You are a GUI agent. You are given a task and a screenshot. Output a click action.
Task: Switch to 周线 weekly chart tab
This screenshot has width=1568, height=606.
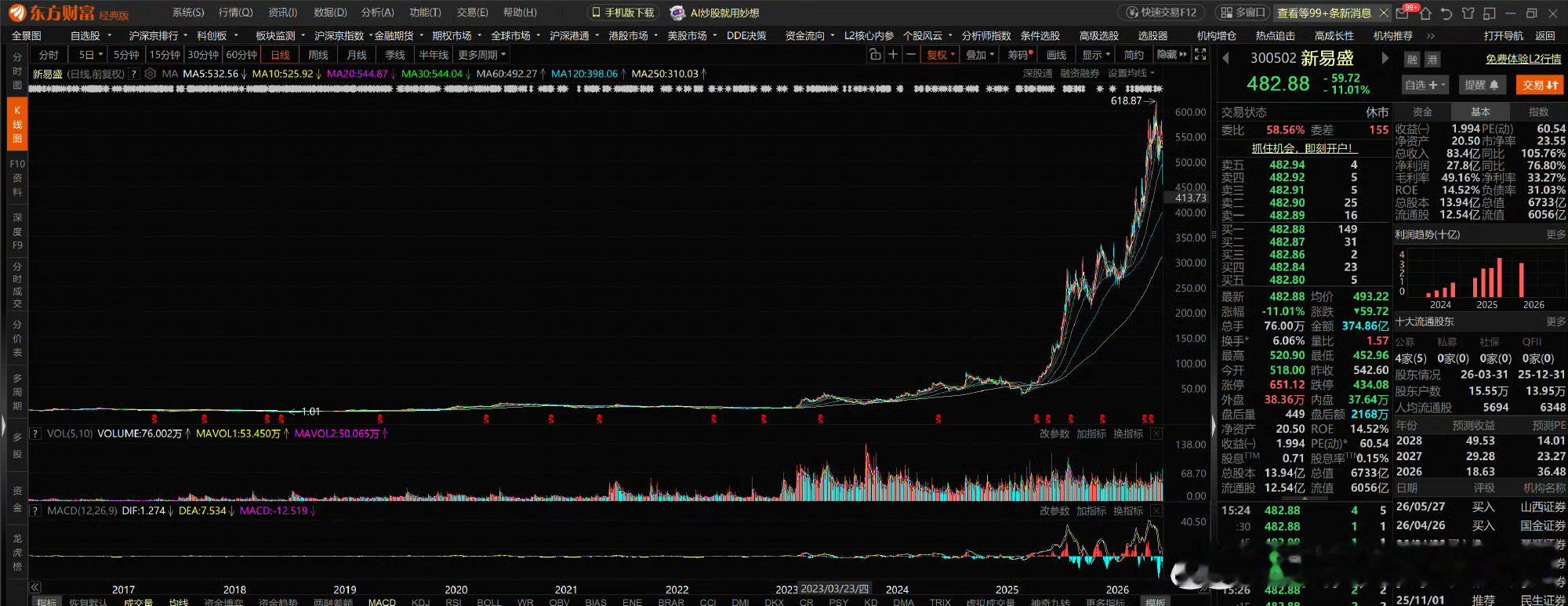318,55
